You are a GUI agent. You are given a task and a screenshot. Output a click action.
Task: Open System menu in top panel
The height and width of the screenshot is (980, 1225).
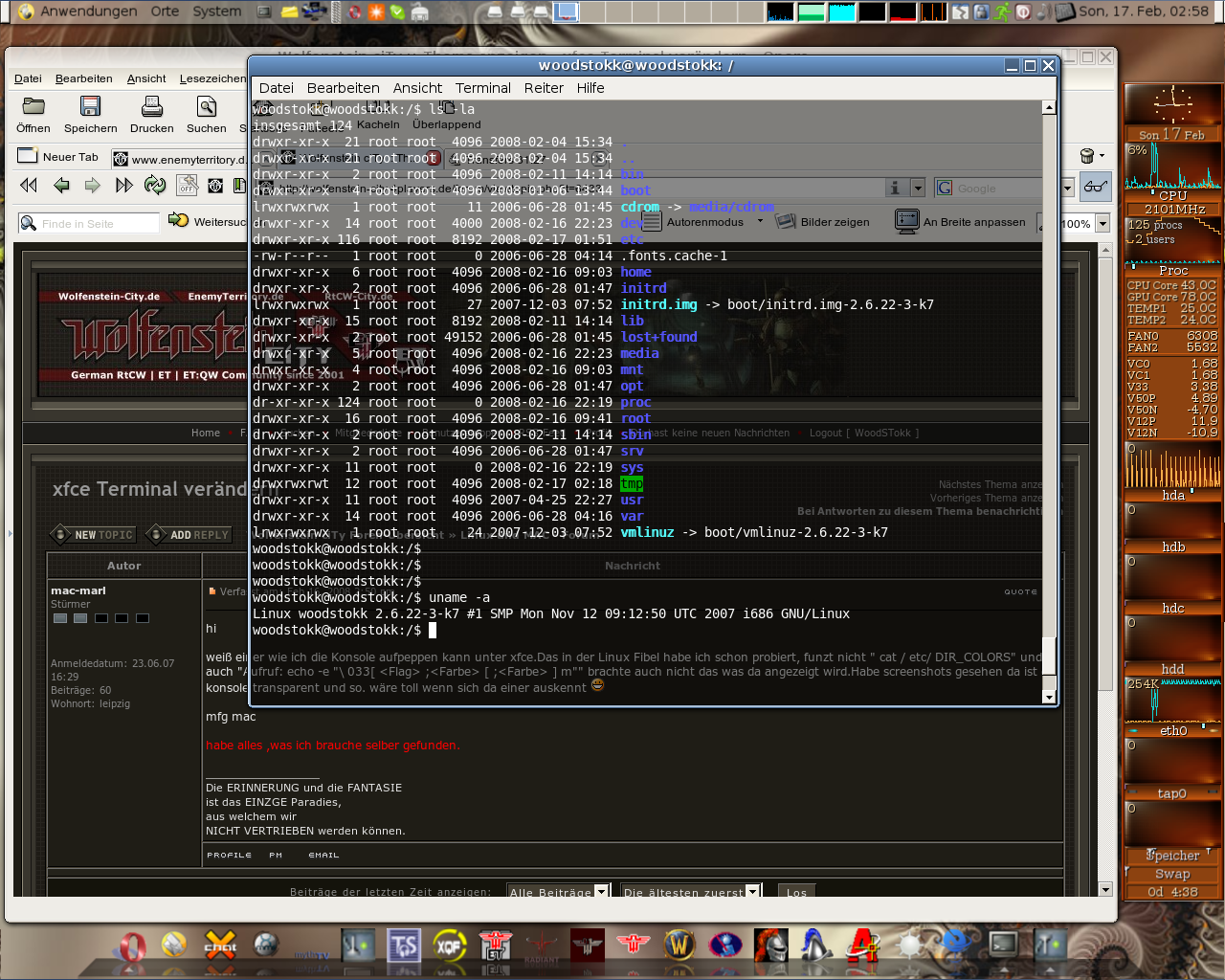click(217, 11)
